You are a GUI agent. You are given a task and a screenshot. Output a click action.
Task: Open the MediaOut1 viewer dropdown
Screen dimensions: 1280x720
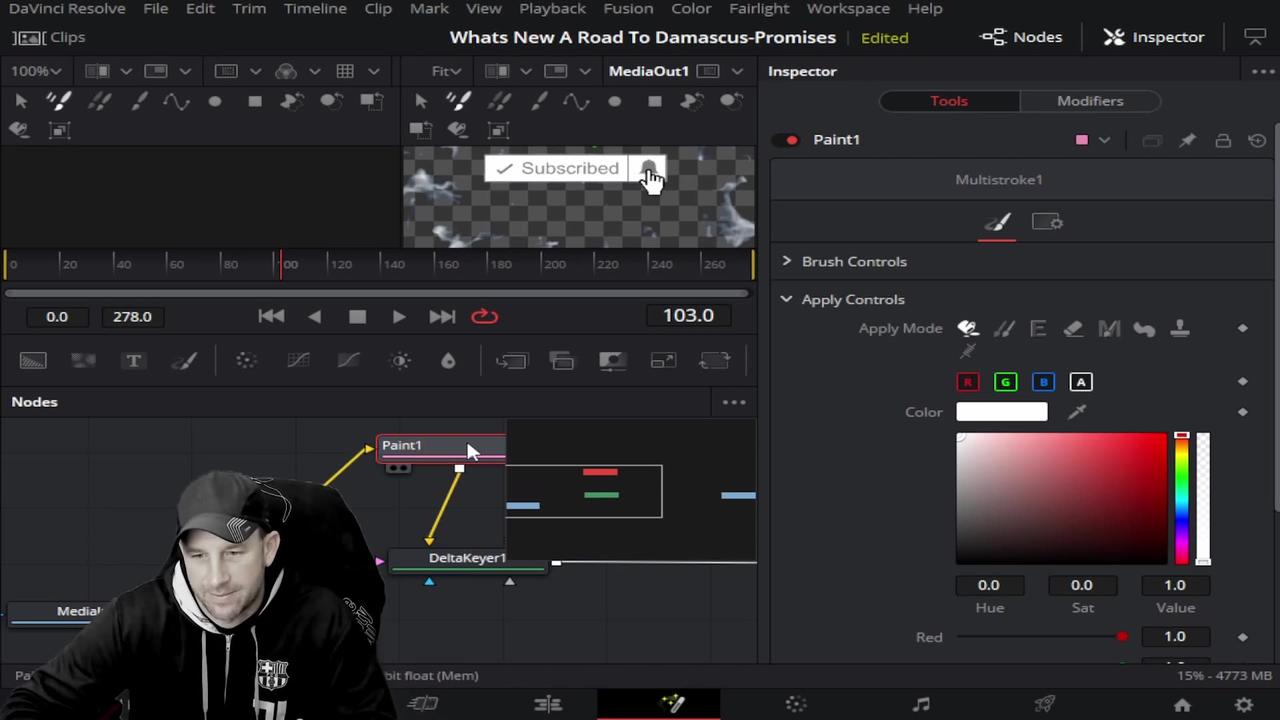(x=737, y=71)
